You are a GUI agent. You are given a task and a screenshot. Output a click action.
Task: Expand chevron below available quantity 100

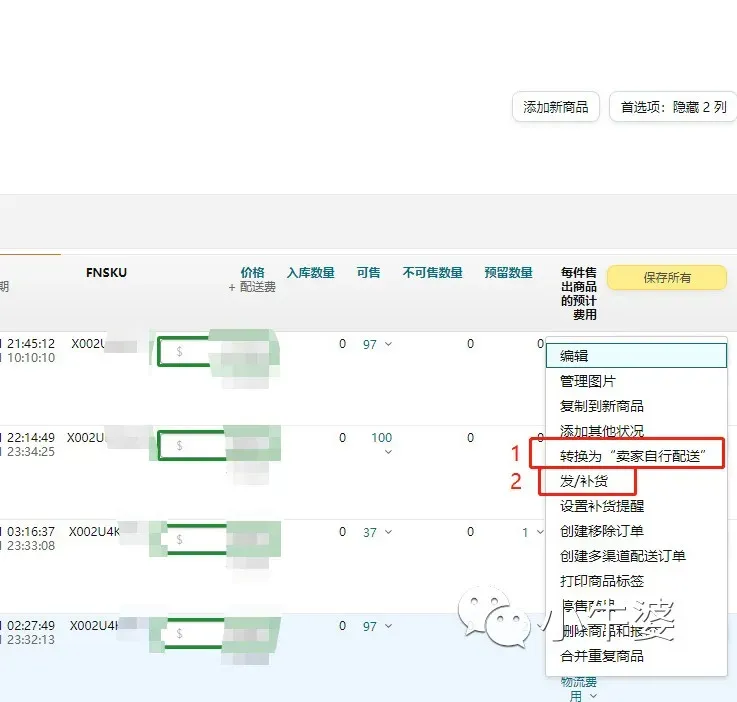[388, 452]
